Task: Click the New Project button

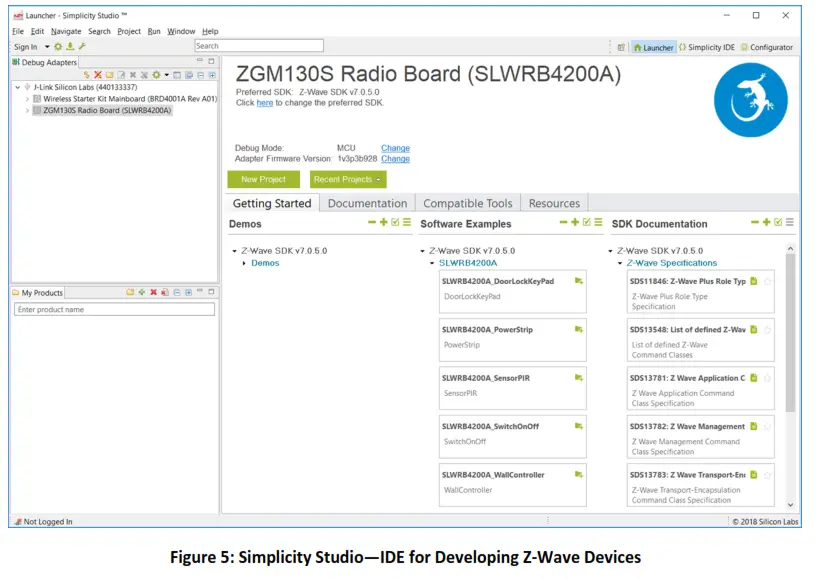Action: (x=262, y=179)
